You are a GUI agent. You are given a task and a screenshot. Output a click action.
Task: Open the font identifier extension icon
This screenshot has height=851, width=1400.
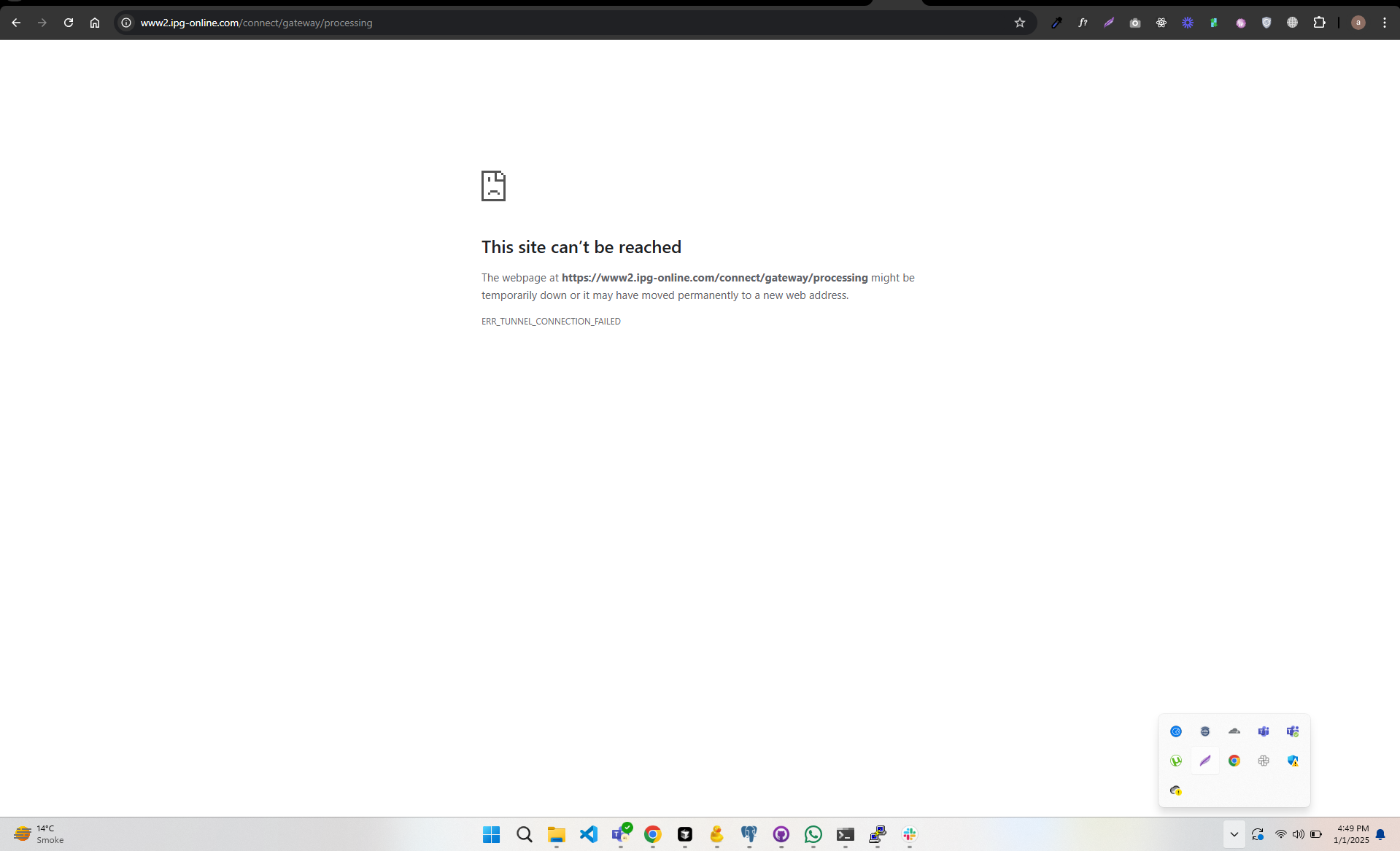pos(1083,23)
